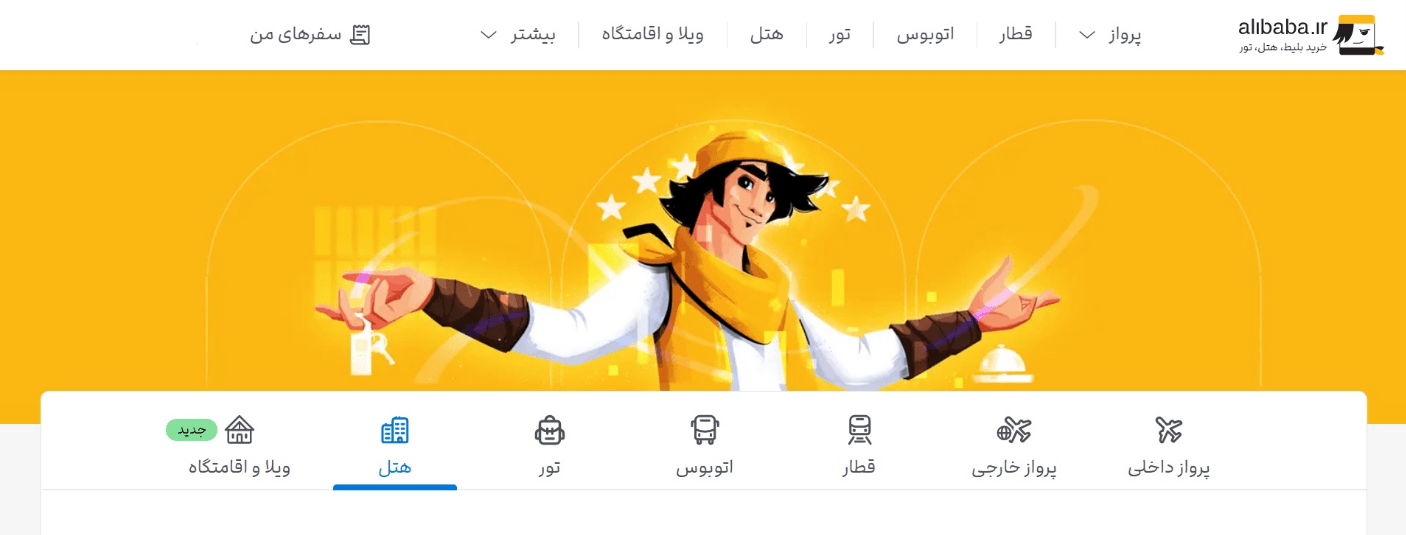Viewport: 1406px width, 535px height.
Task: Expand the بیشتر dropdown chevron
Action: coord(489,35)
